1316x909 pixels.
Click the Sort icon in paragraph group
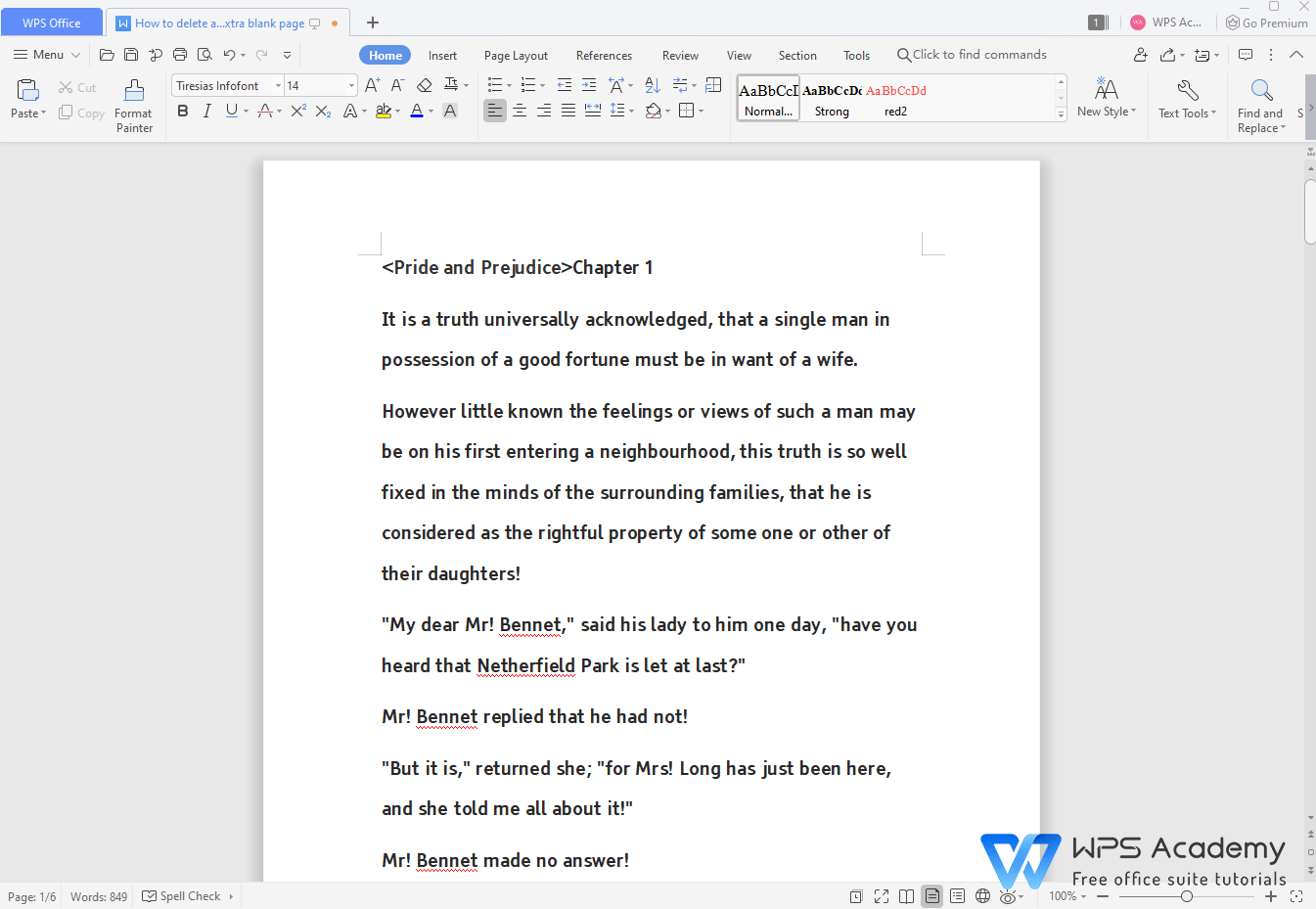point(653,86)
